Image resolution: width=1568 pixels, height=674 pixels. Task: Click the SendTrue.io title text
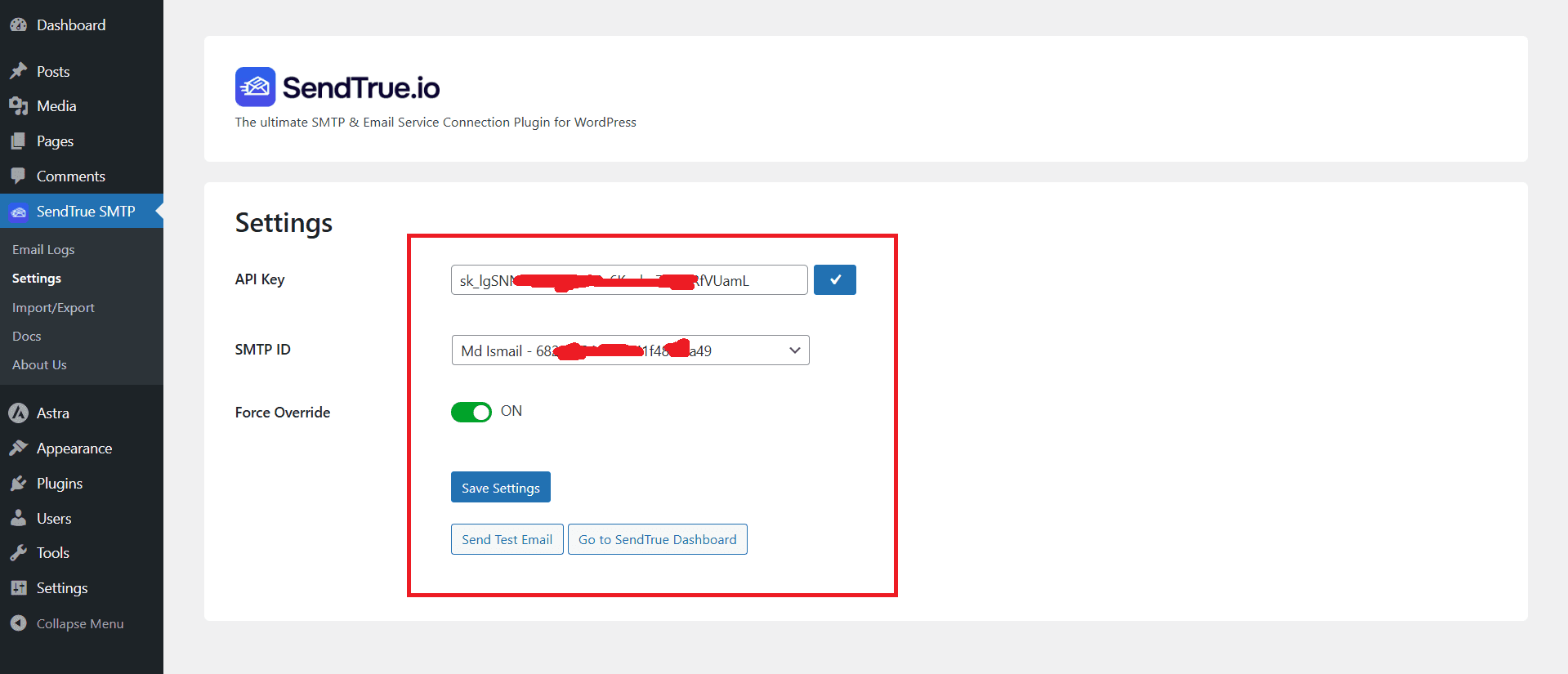tap(361, 87)
